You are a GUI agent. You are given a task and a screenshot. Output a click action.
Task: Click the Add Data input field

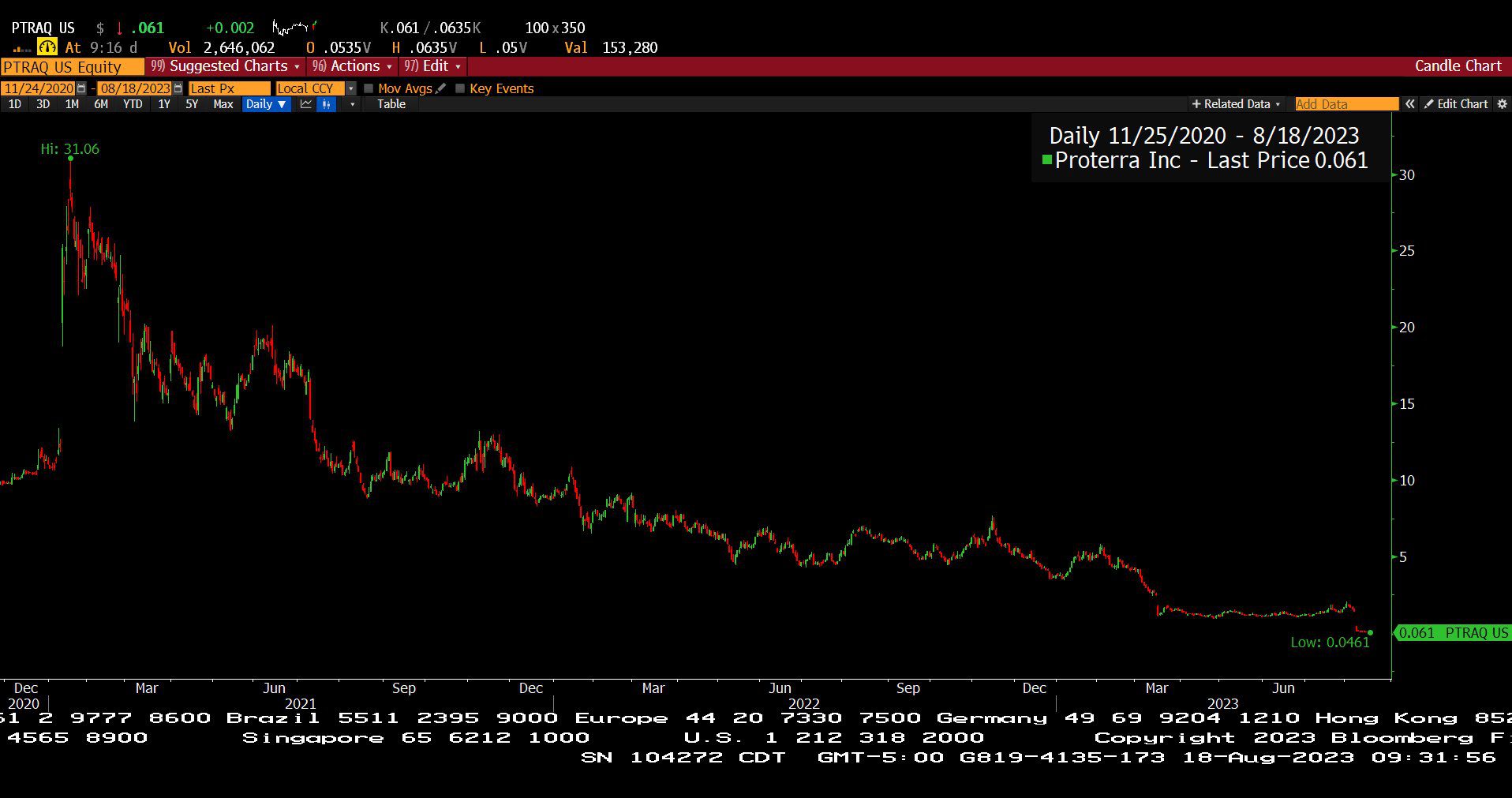click(1346, 104)
